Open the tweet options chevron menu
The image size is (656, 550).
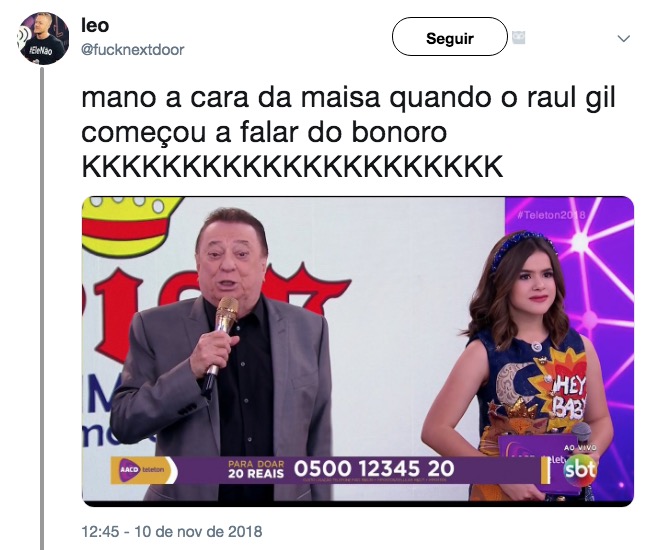pos(624,39)
